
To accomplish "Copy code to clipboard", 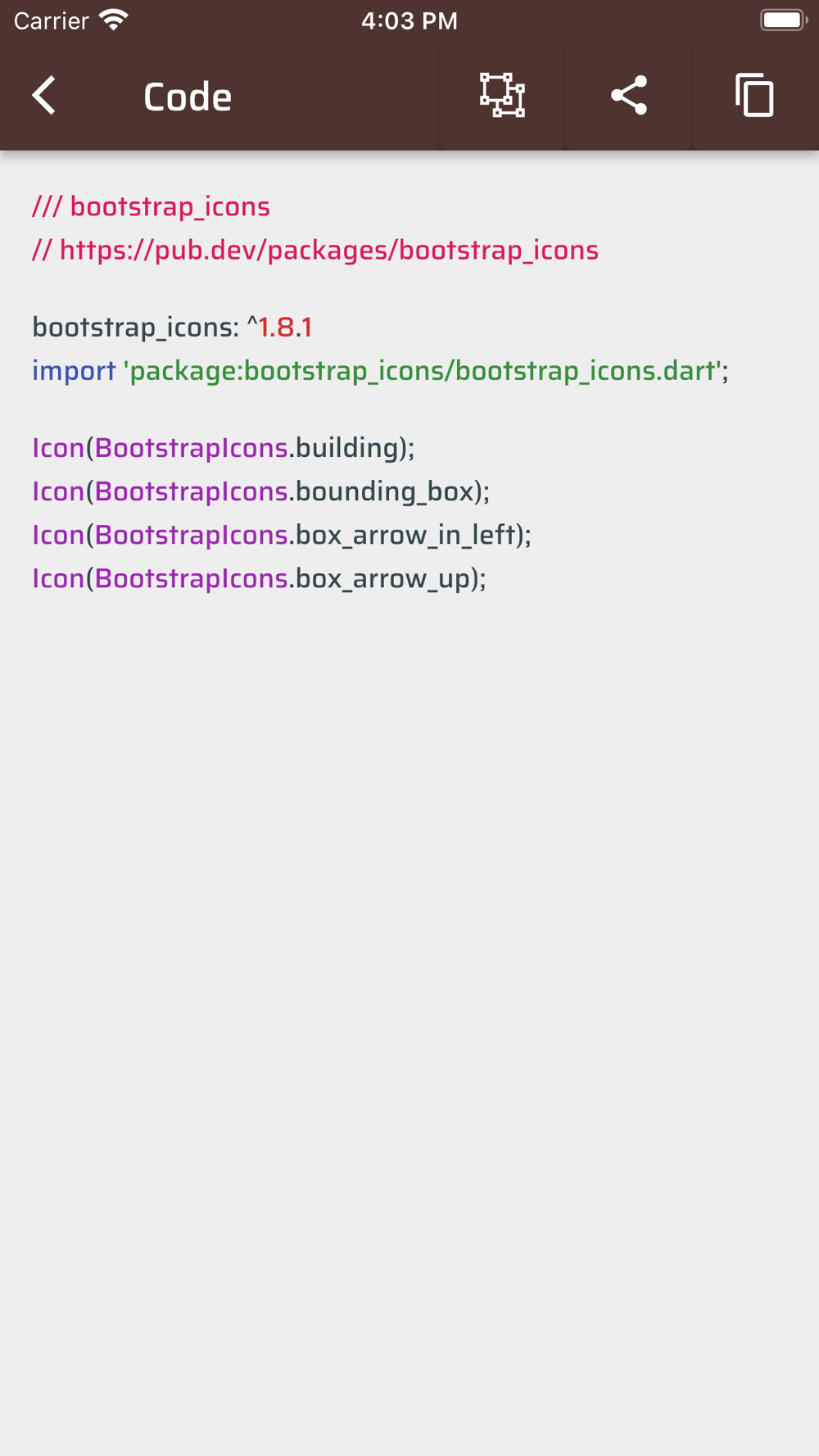I will click(x=754, y=96).
